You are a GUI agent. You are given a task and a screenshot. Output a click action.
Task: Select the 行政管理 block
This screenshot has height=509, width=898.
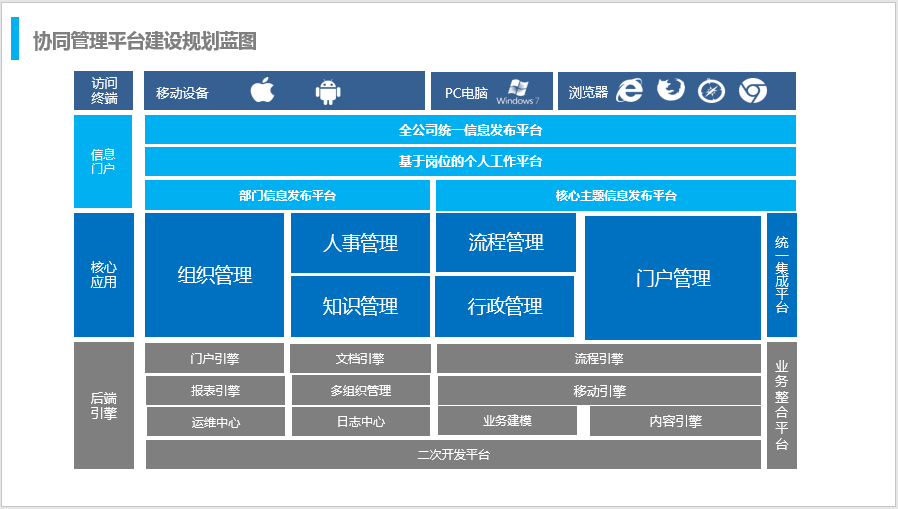coord(506,306)
